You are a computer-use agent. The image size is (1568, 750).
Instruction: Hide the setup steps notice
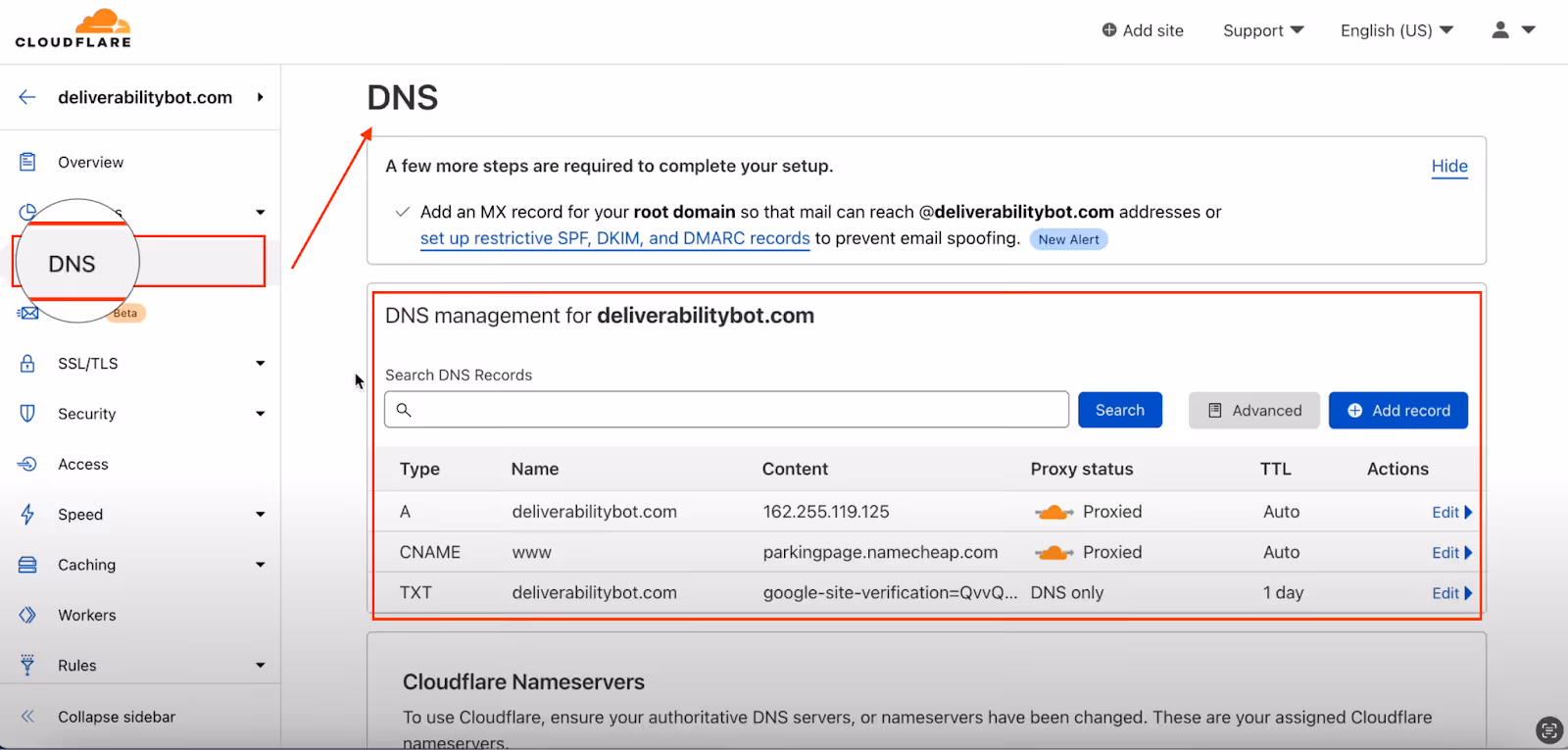tap(1449, 167)
